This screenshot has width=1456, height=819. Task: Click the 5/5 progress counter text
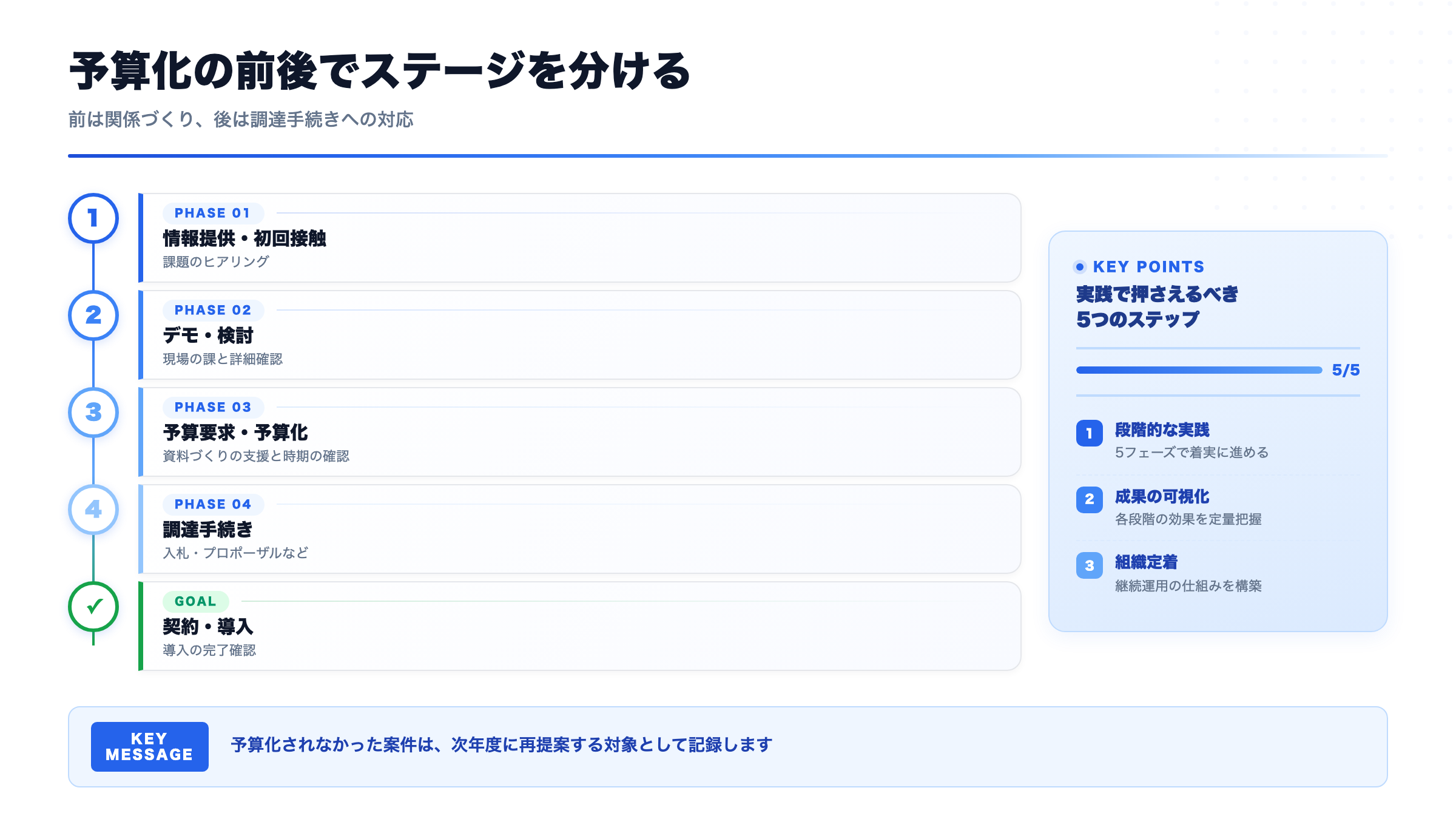(1346, 370)
